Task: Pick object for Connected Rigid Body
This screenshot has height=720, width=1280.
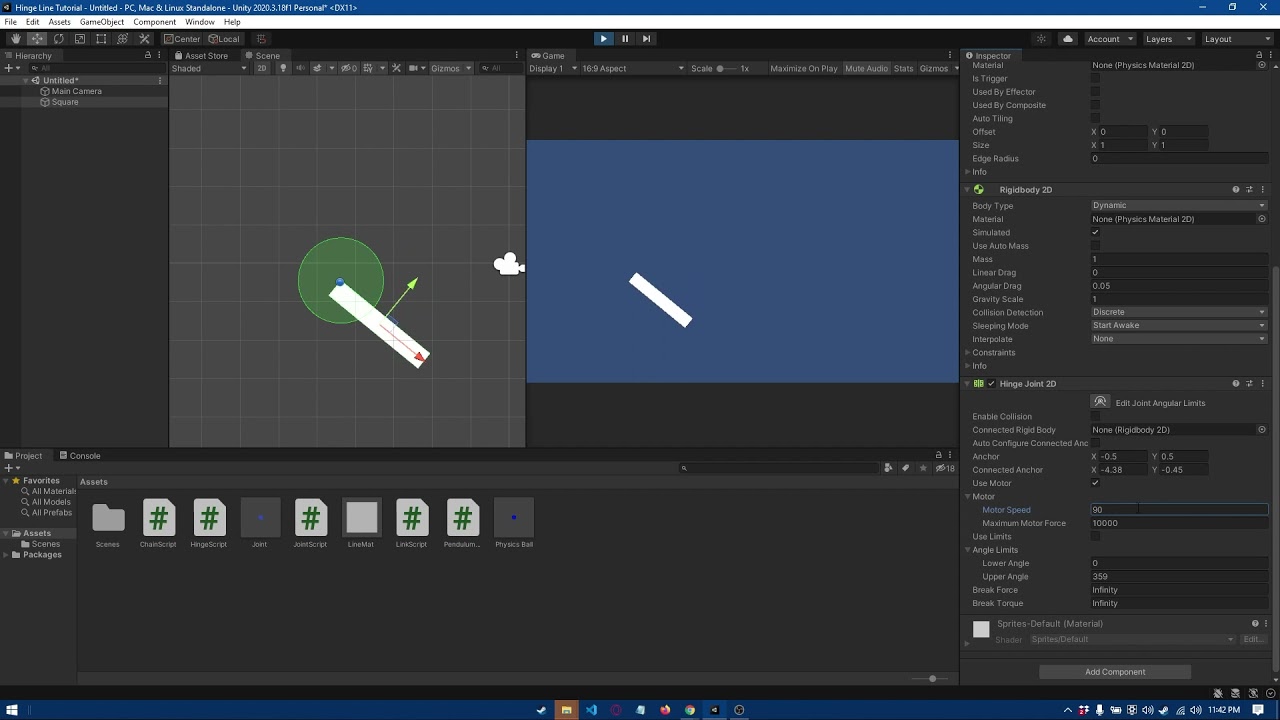Action: coord(1262,430)
